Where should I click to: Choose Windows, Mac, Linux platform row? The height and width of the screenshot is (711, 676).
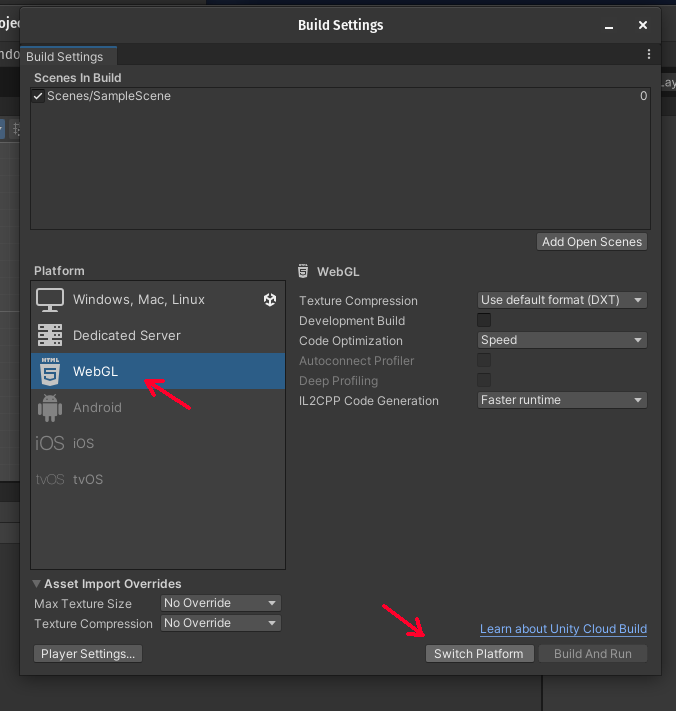point(158,300)
